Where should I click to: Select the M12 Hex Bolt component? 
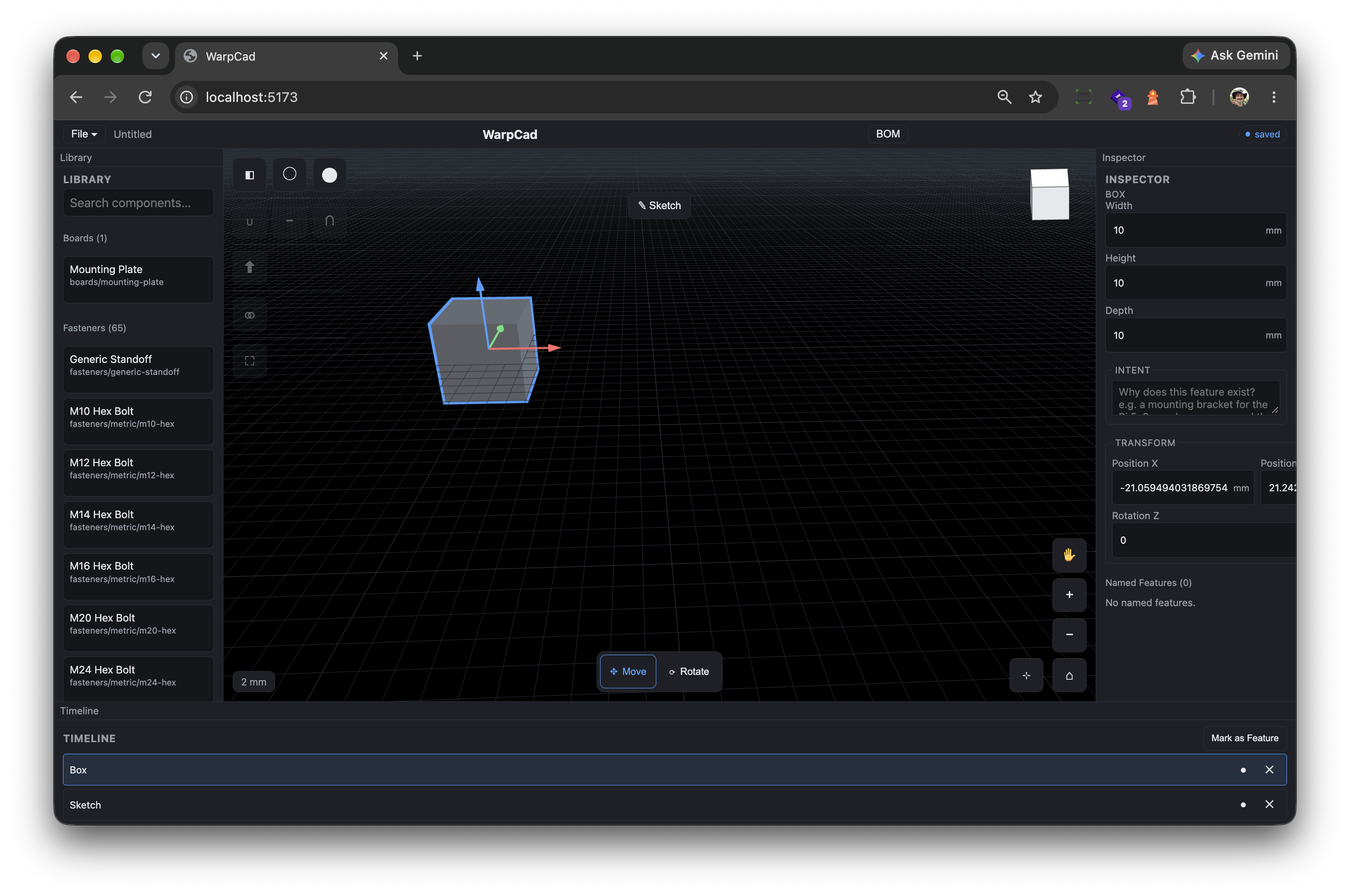point(138,473)
